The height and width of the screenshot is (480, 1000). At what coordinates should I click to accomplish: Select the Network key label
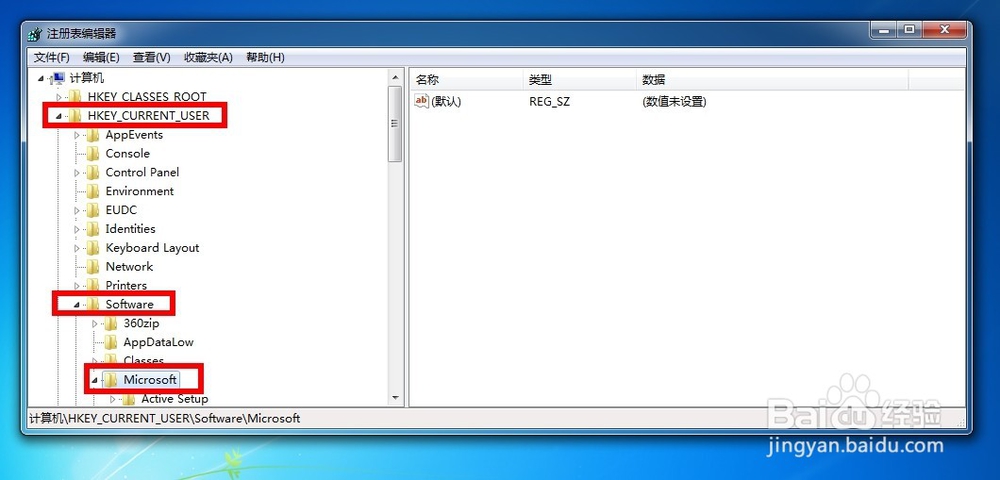(x=129, y=266)
